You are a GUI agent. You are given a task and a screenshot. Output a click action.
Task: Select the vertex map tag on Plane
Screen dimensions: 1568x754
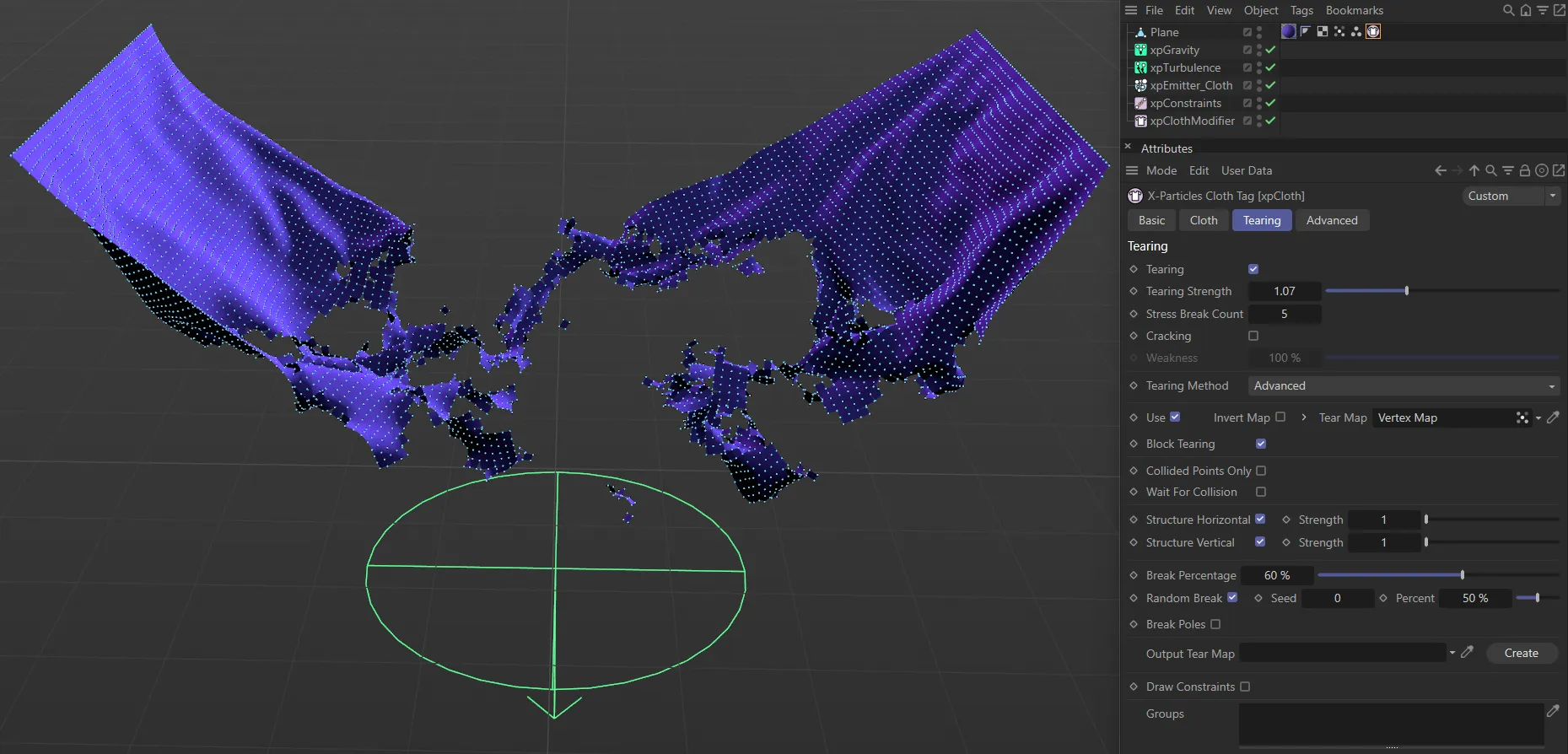tap(1339, 31)
